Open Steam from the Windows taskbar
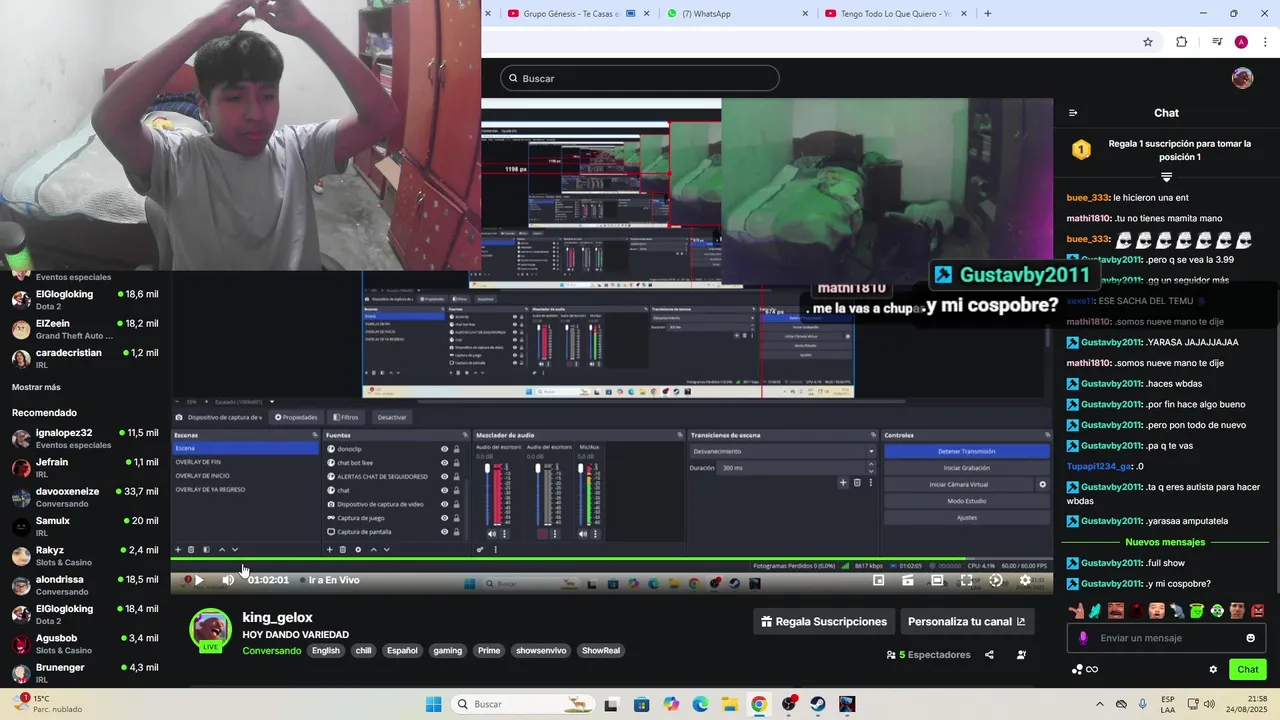 point(818,704)
